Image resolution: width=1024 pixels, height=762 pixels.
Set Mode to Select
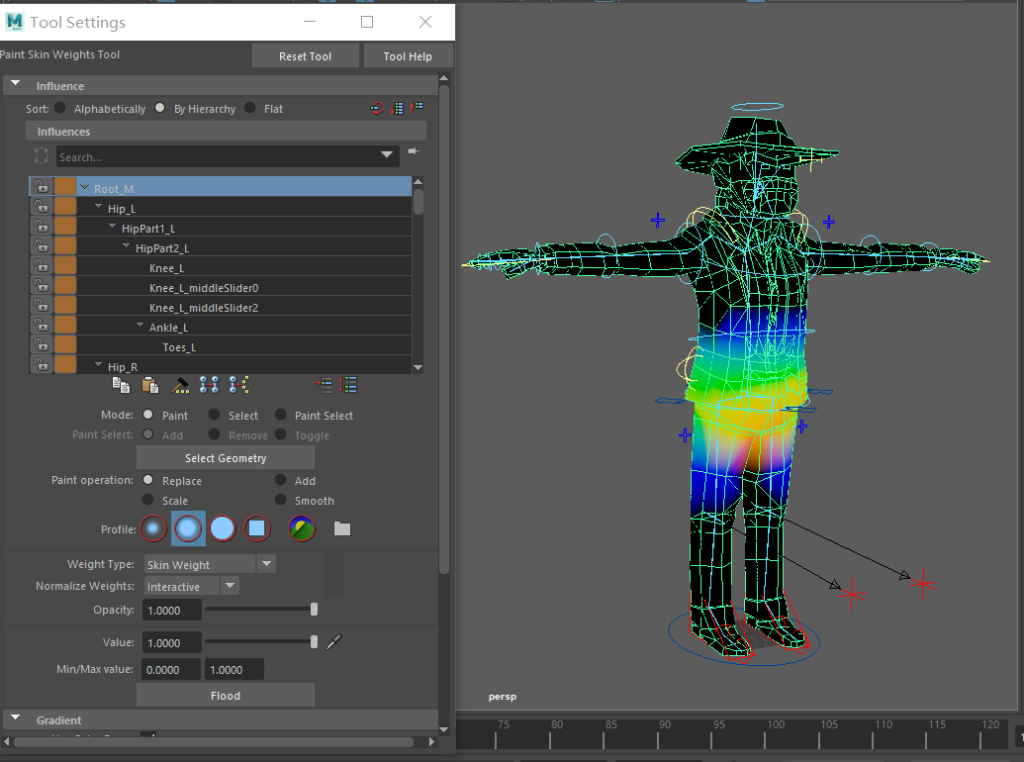214,415
